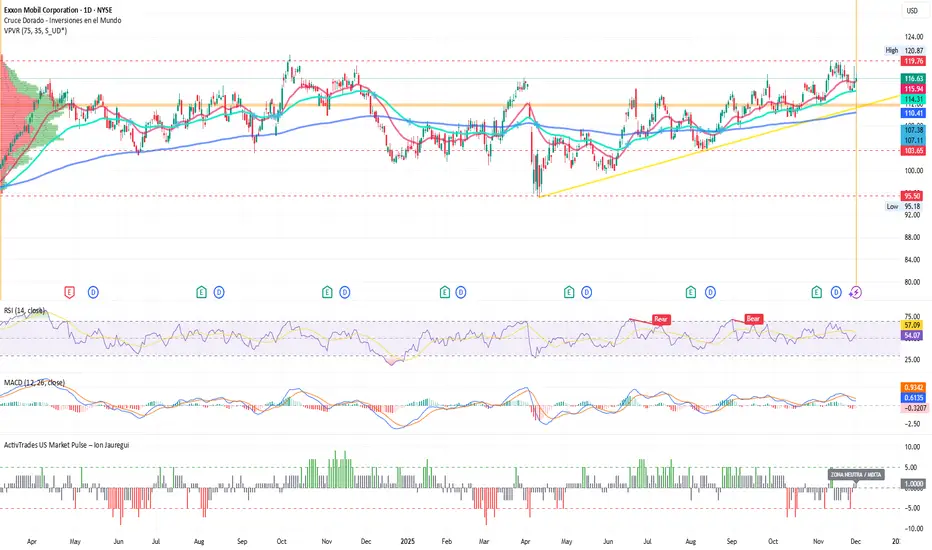This screenshot has height=550, width=932.
Task: Click the blue 110.41 moving average label
Action: point(914,113)
